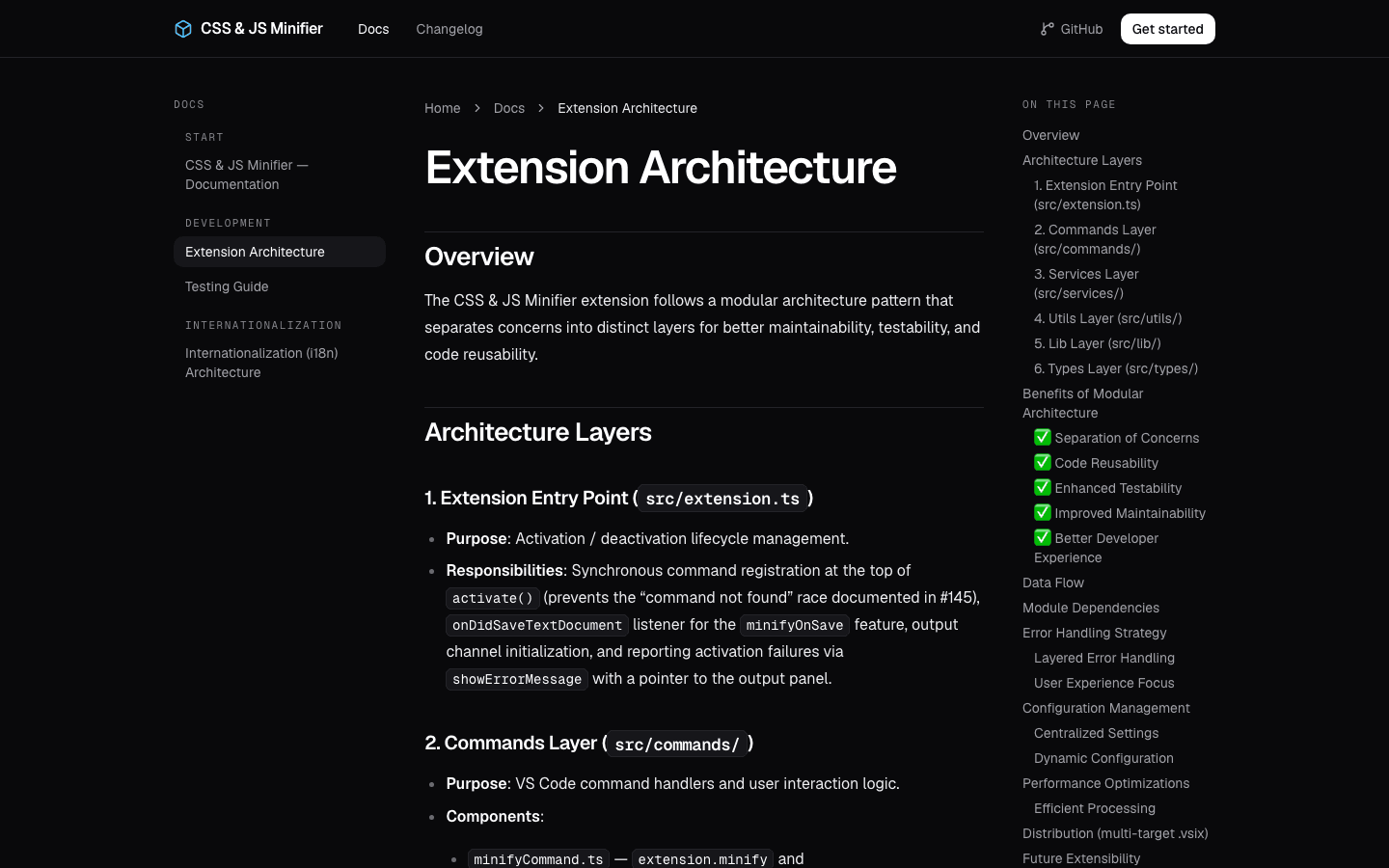The width and height of the screenshot is (1389, 868).
Task: Jump to Architecture Layers in page outline
Action: pyautogui.click(x=1082, y=160)
